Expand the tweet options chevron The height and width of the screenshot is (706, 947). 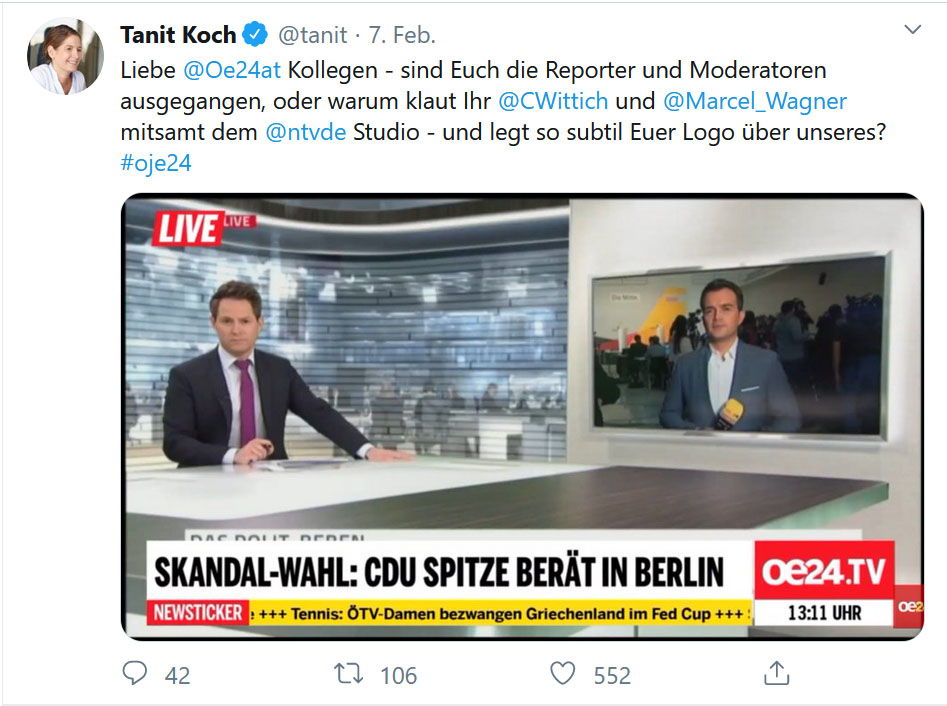(912, 29)
